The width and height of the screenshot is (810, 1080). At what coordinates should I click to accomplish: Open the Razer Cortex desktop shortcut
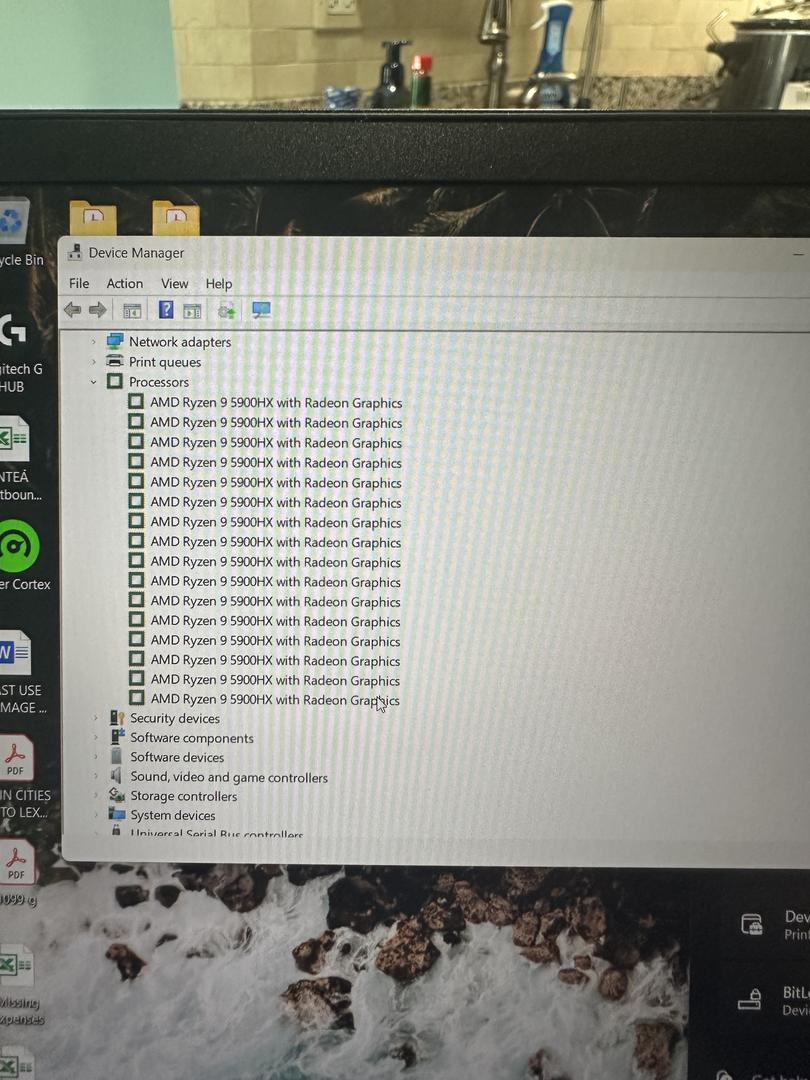point(18,548)
